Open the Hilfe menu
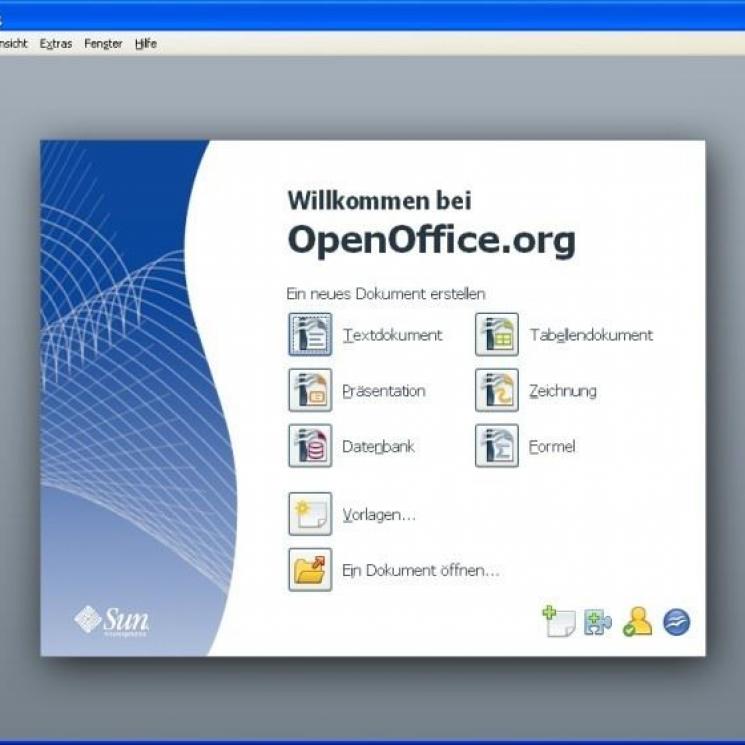This screenshot has height=745, width=745. tap(145, 44)
